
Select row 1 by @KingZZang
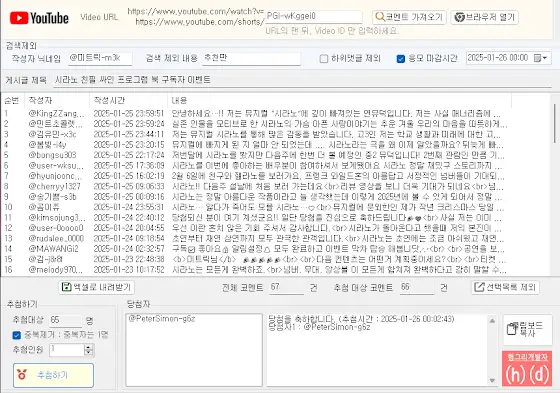(255, 114)
